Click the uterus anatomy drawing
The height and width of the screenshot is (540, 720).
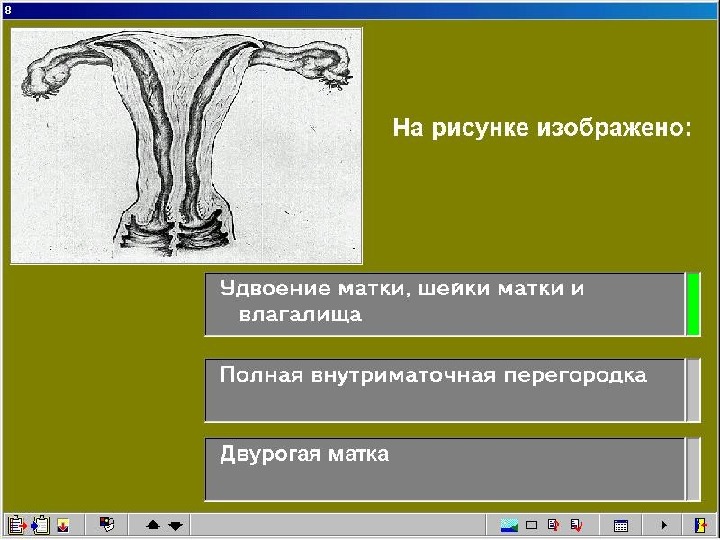point(186,146)
